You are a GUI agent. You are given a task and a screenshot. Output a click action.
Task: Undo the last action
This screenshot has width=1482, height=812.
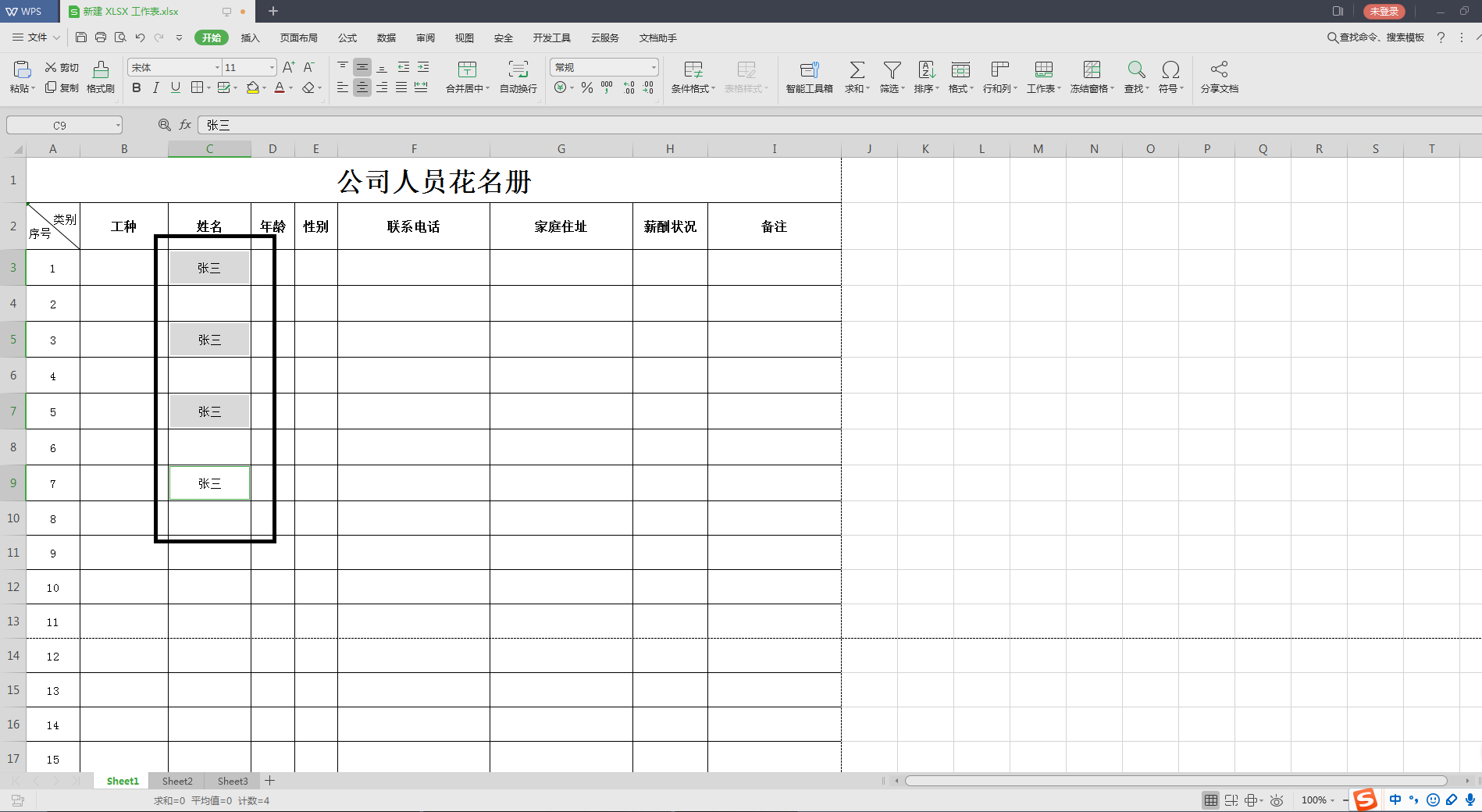pyautogui.click(x=140, y=37)
